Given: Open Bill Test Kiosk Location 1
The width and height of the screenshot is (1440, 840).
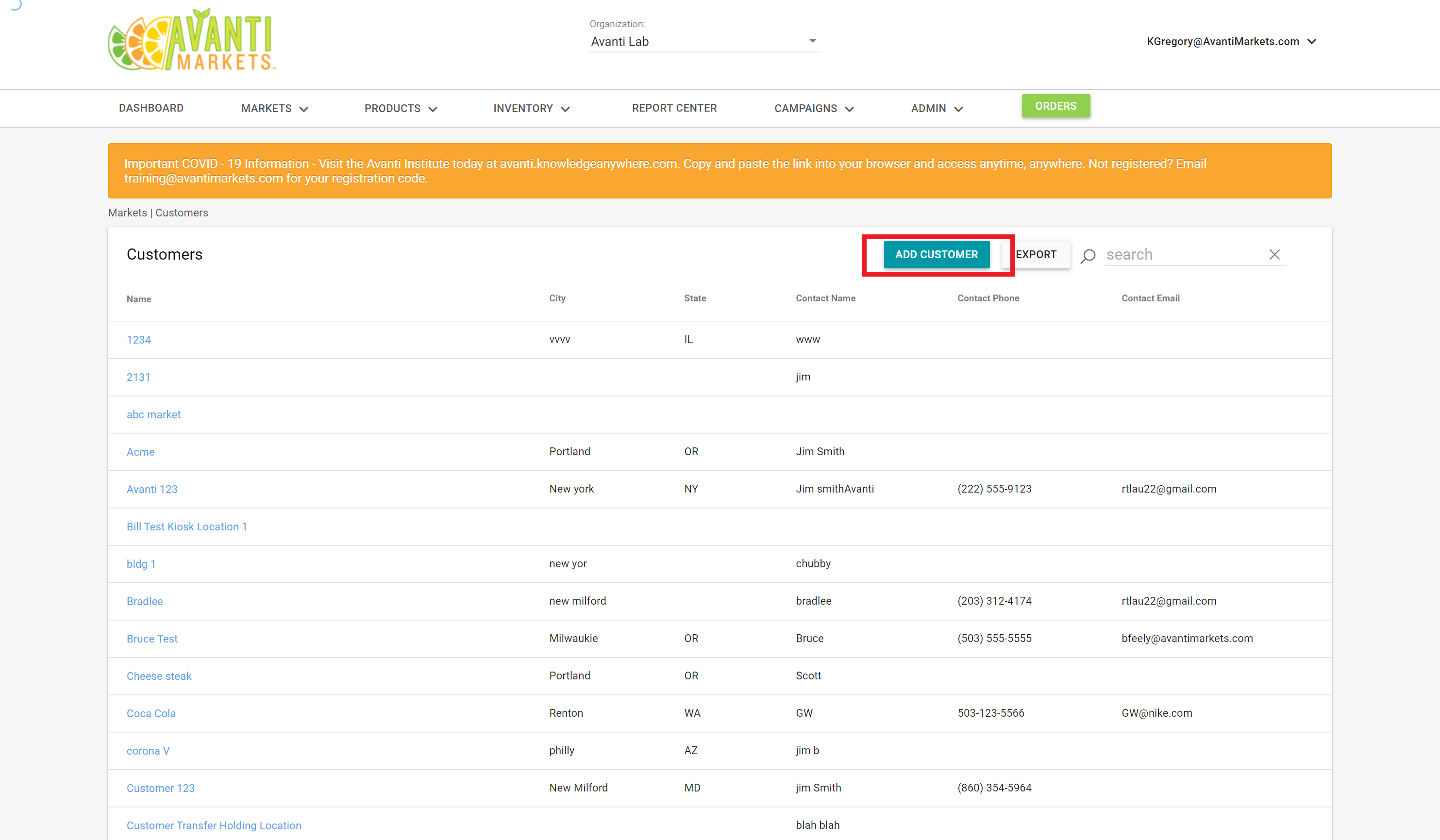Looking at the screenshot, I should point(187,527).
